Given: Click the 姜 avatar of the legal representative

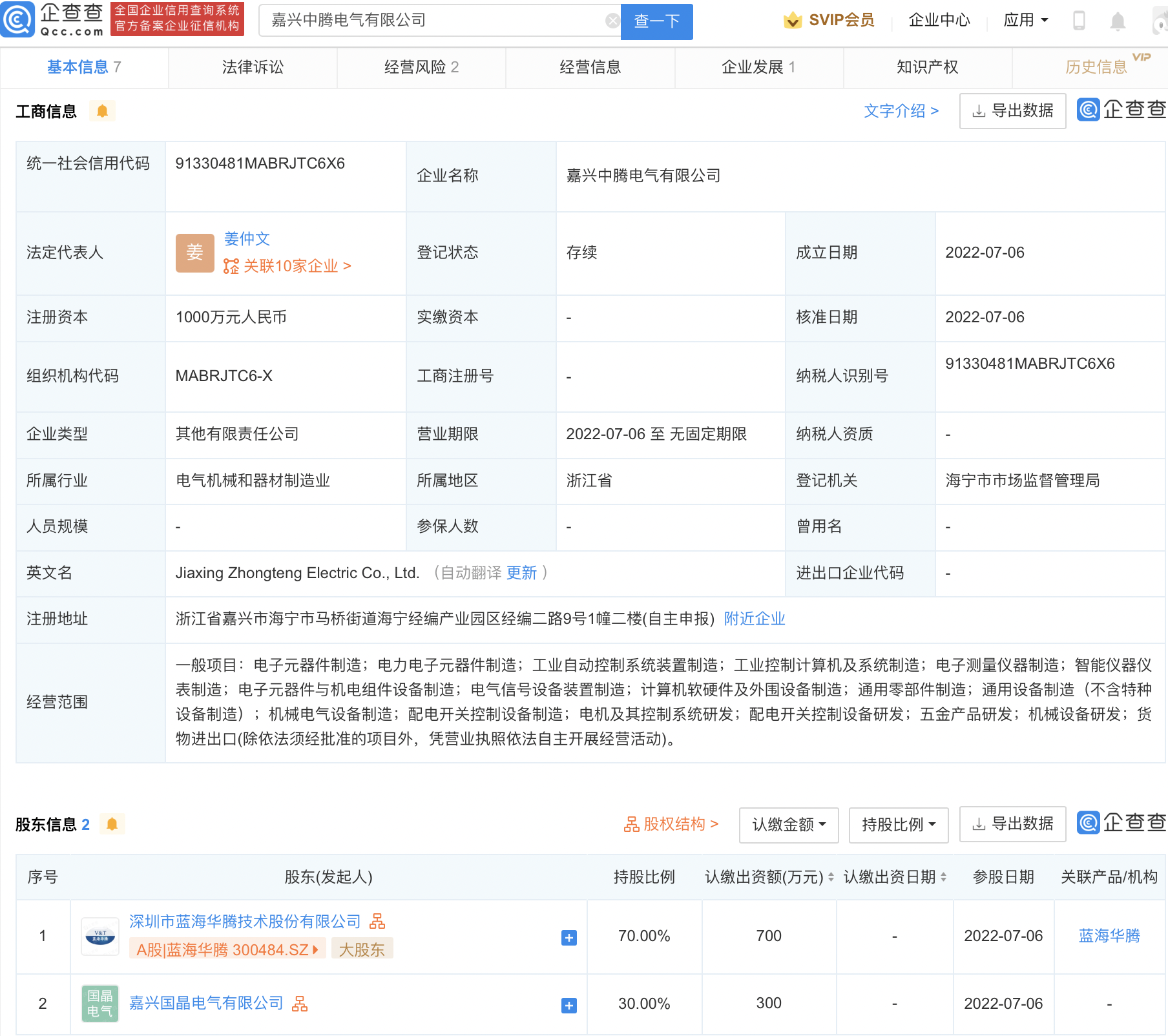Looking at the screenshot, I should 194,253.
